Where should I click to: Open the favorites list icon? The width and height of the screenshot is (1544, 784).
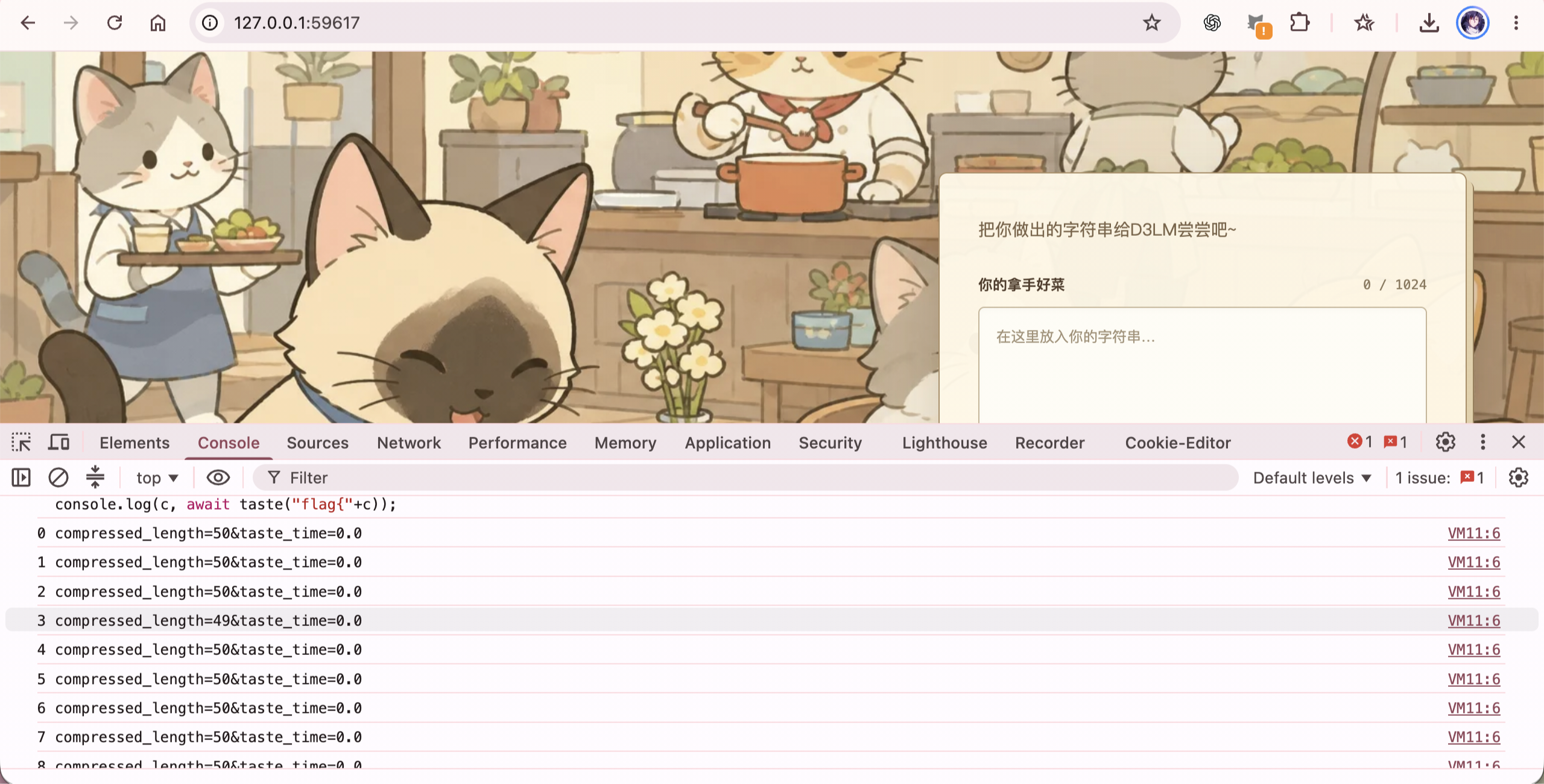coord(1364,23)
